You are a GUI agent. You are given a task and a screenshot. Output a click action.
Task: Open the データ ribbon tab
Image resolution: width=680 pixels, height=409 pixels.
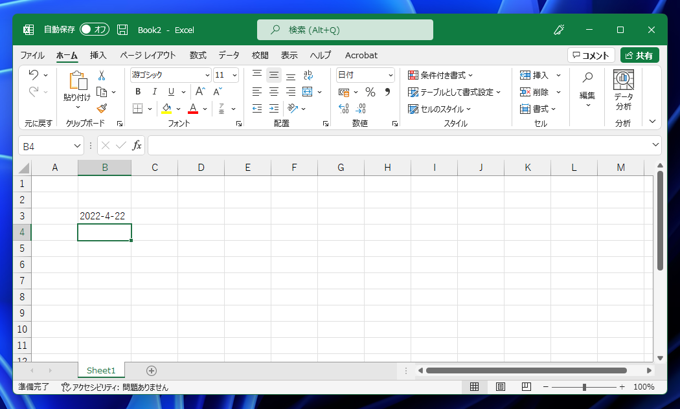pos(229,56)
